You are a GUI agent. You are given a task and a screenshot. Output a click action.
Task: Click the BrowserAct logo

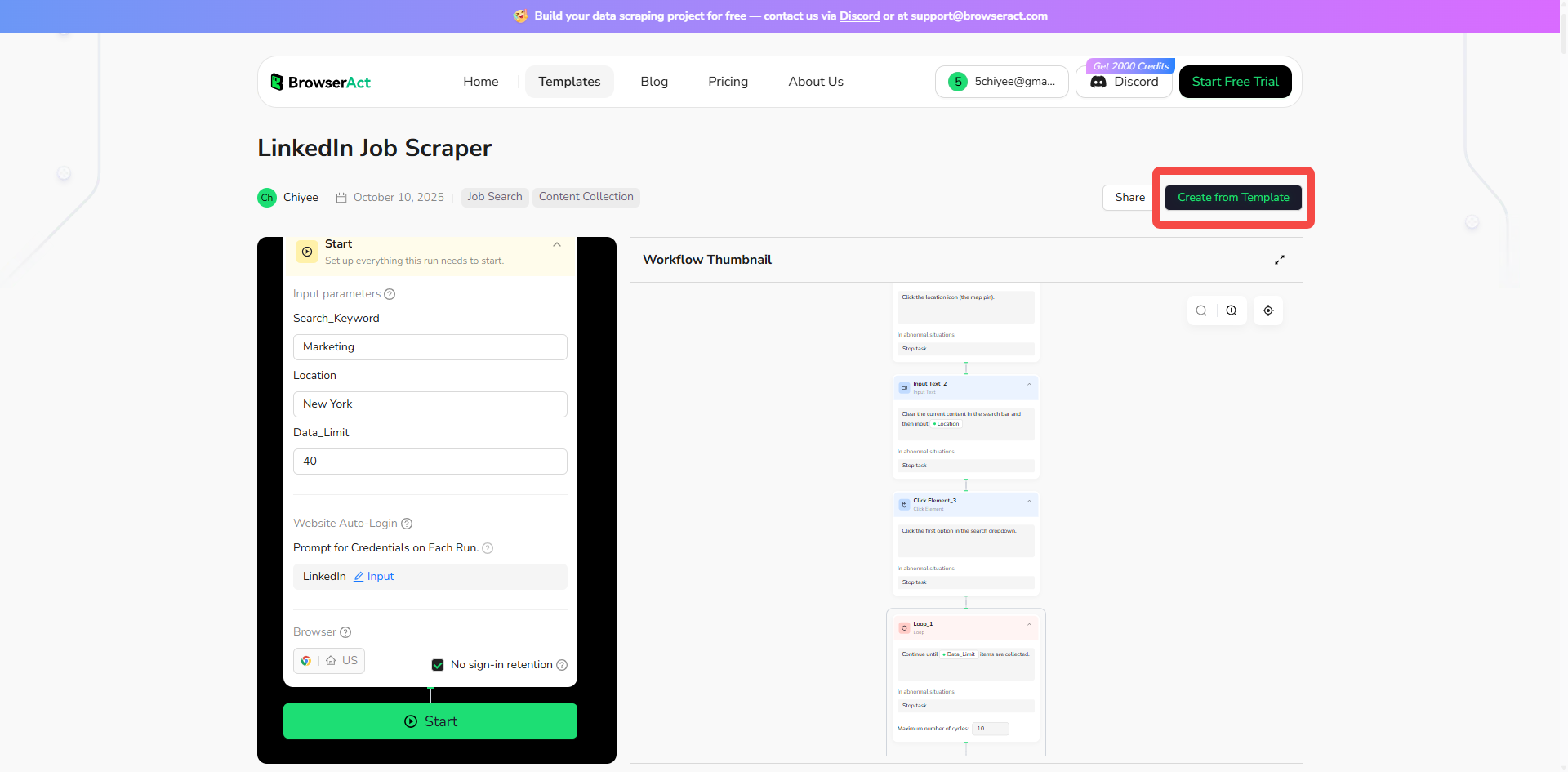point(320,82)
